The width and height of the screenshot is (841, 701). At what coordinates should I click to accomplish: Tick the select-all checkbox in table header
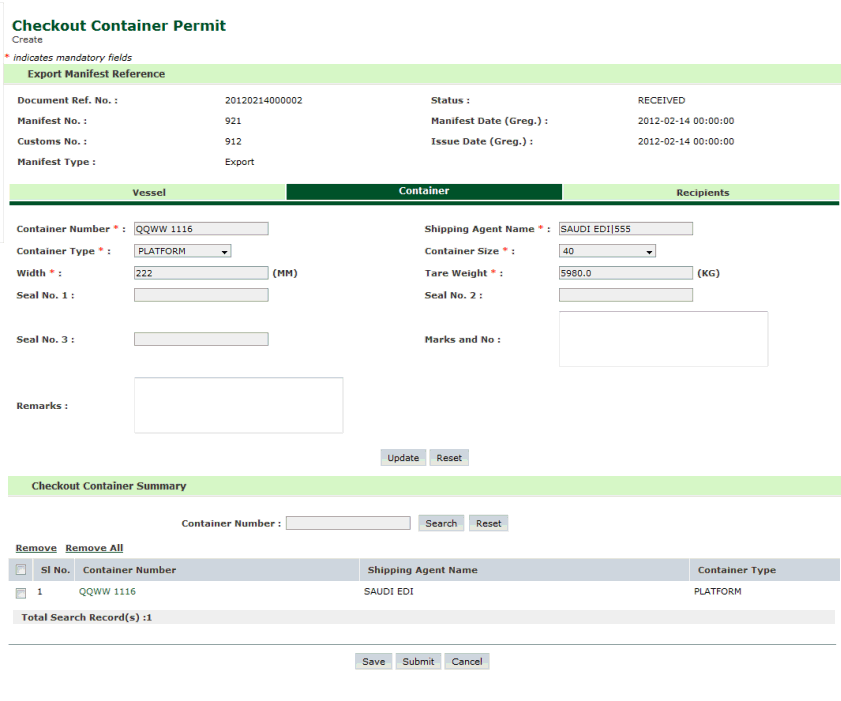point(21,570)
